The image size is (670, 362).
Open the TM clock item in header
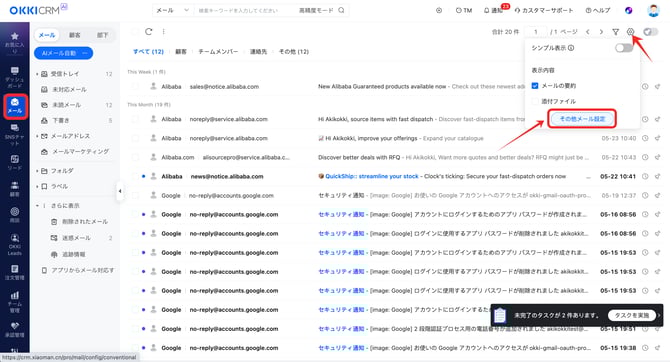click(464, 10)
